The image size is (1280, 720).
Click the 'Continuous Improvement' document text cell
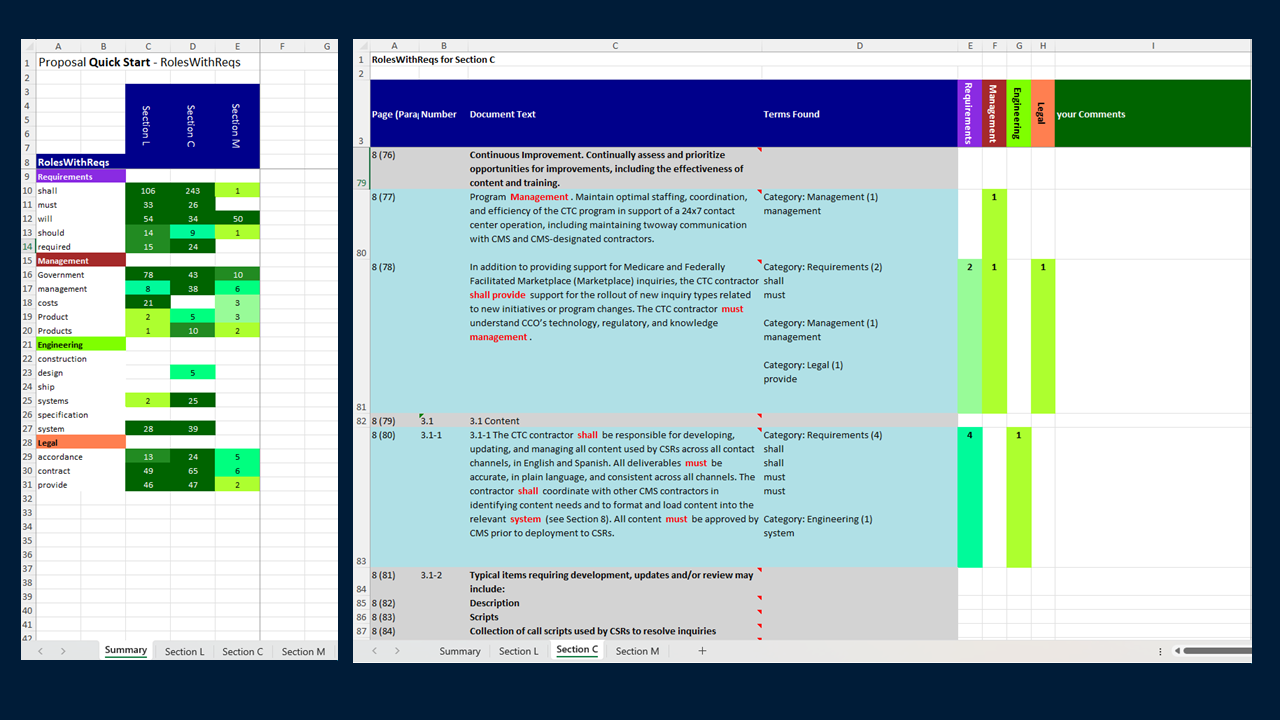[614, 168]
